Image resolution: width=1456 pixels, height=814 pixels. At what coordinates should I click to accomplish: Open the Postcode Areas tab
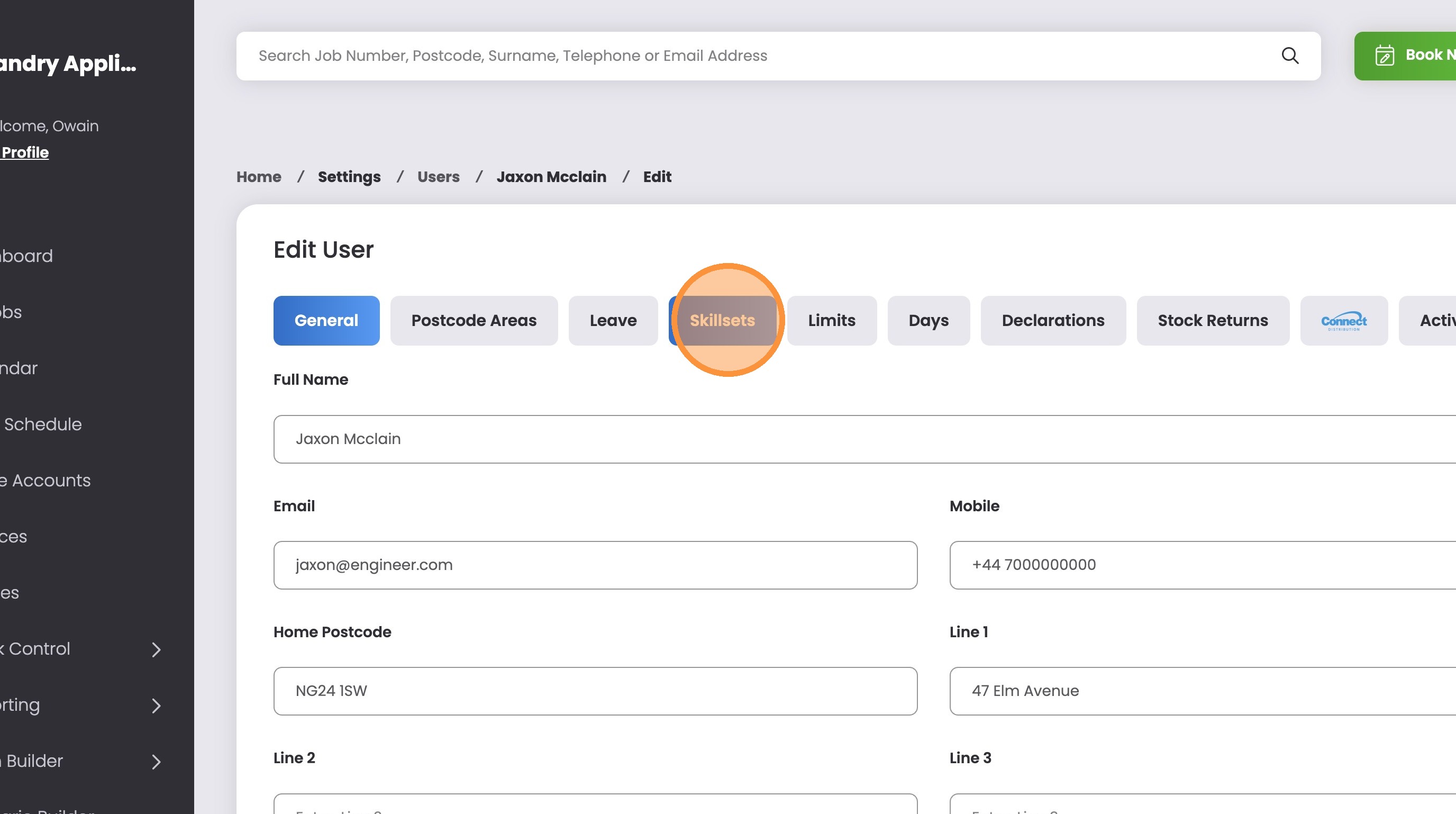[474, 321]
